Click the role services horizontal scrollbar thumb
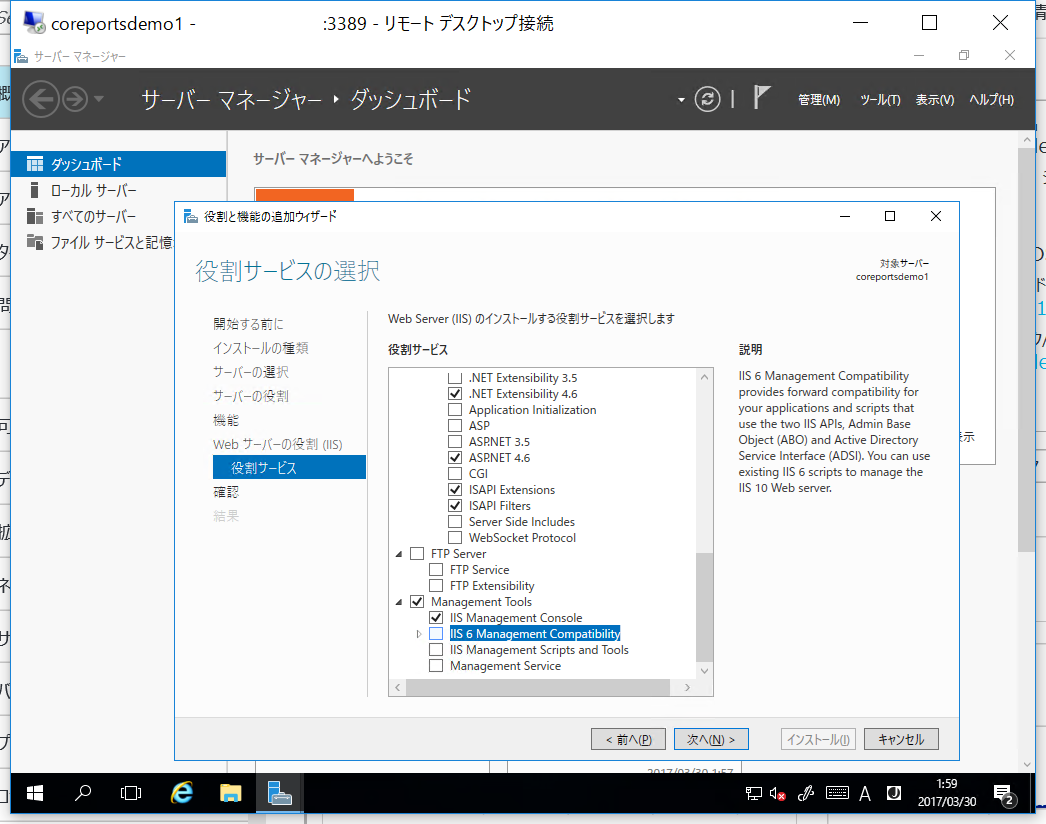This screenshot has height=824, width=1046. (x=538, y=687)
